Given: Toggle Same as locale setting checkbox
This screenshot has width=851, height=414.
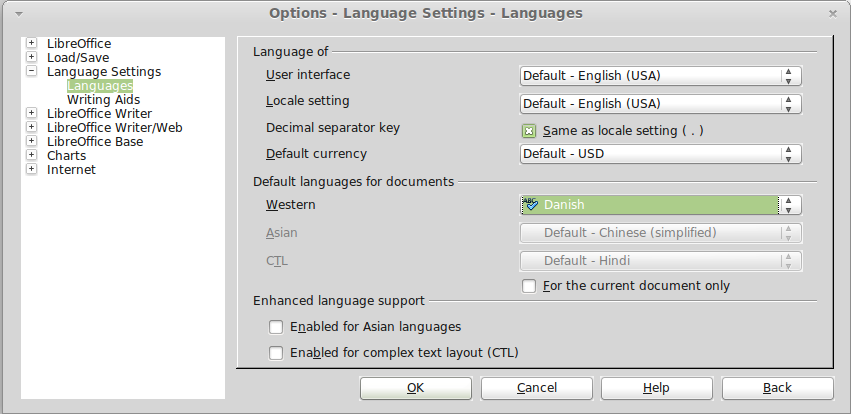Looking at the screenshot, I should [x=529, y=131].
